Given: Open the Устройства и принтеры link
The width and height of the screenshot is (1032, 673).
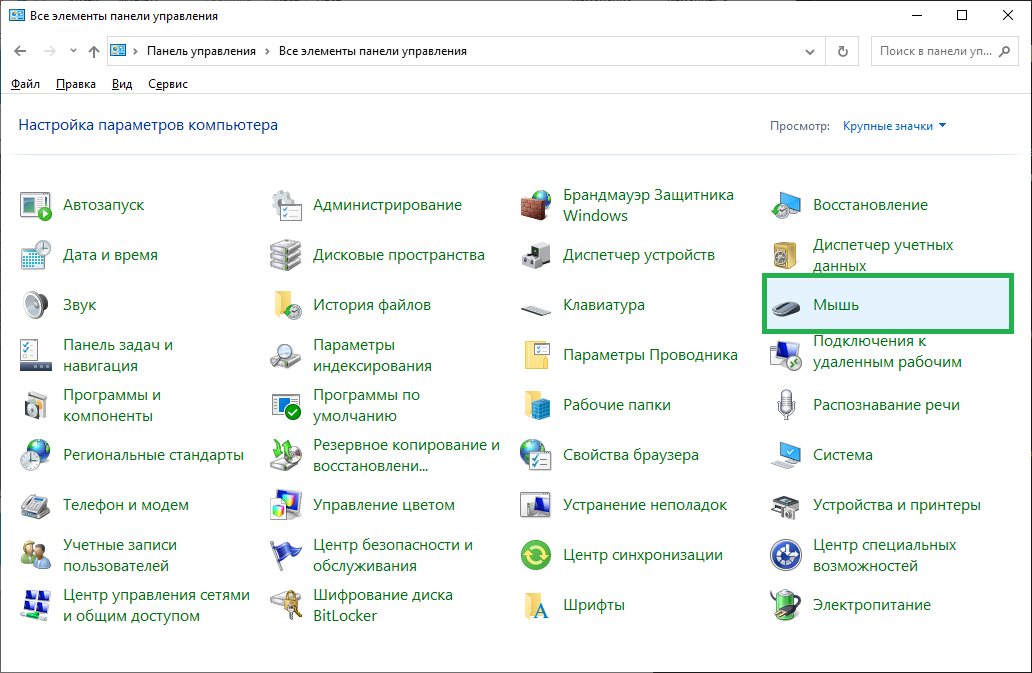Looking at the screenshot, I should tap(896, 505).
